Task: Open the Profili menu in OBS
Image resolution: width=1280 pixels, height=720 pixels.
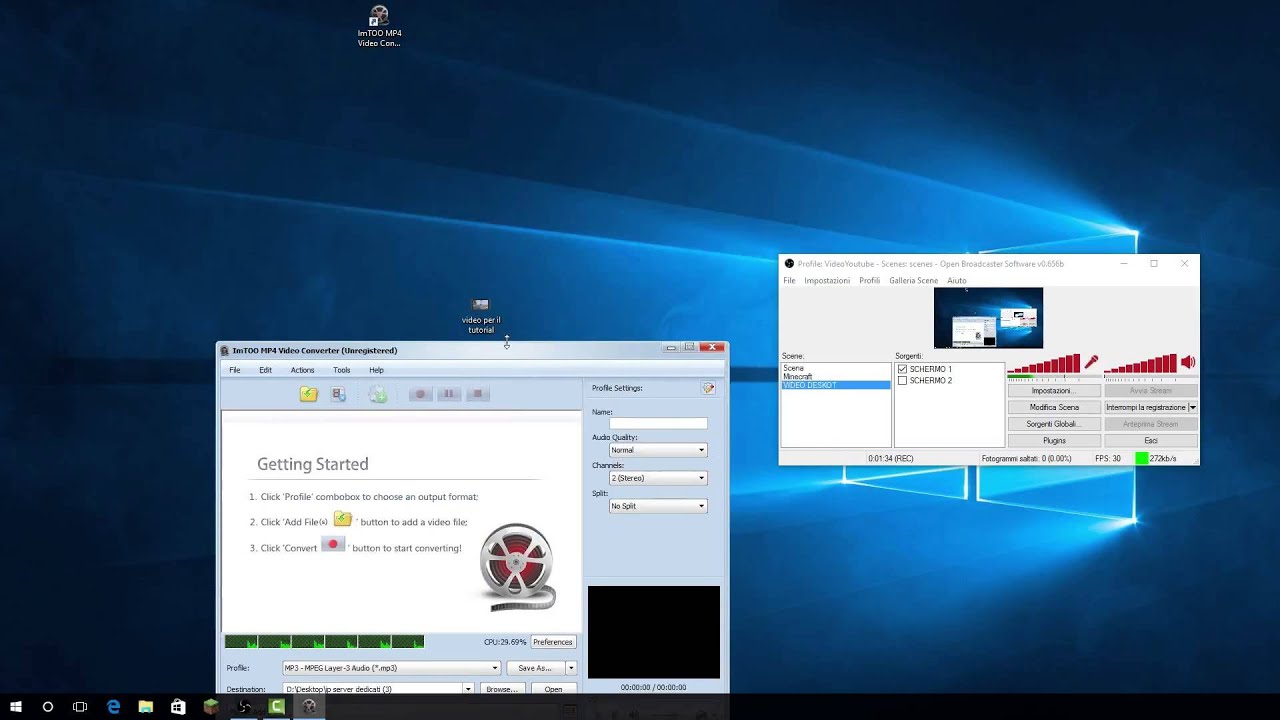Action: click(x=870, y=281)
